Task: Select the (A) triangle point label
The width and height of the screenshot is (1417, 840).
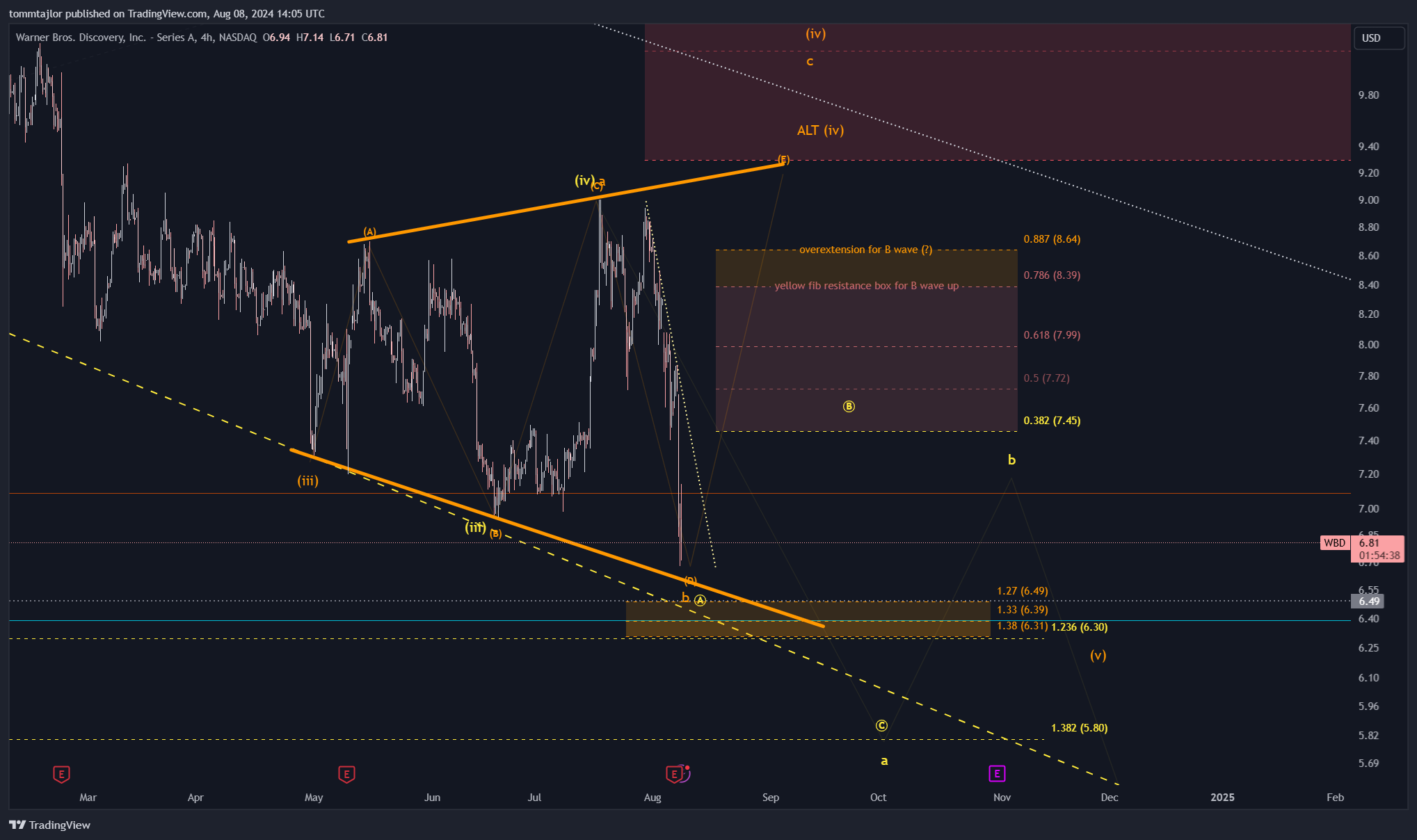Action: pyautogui.click(x=369, y=232)
